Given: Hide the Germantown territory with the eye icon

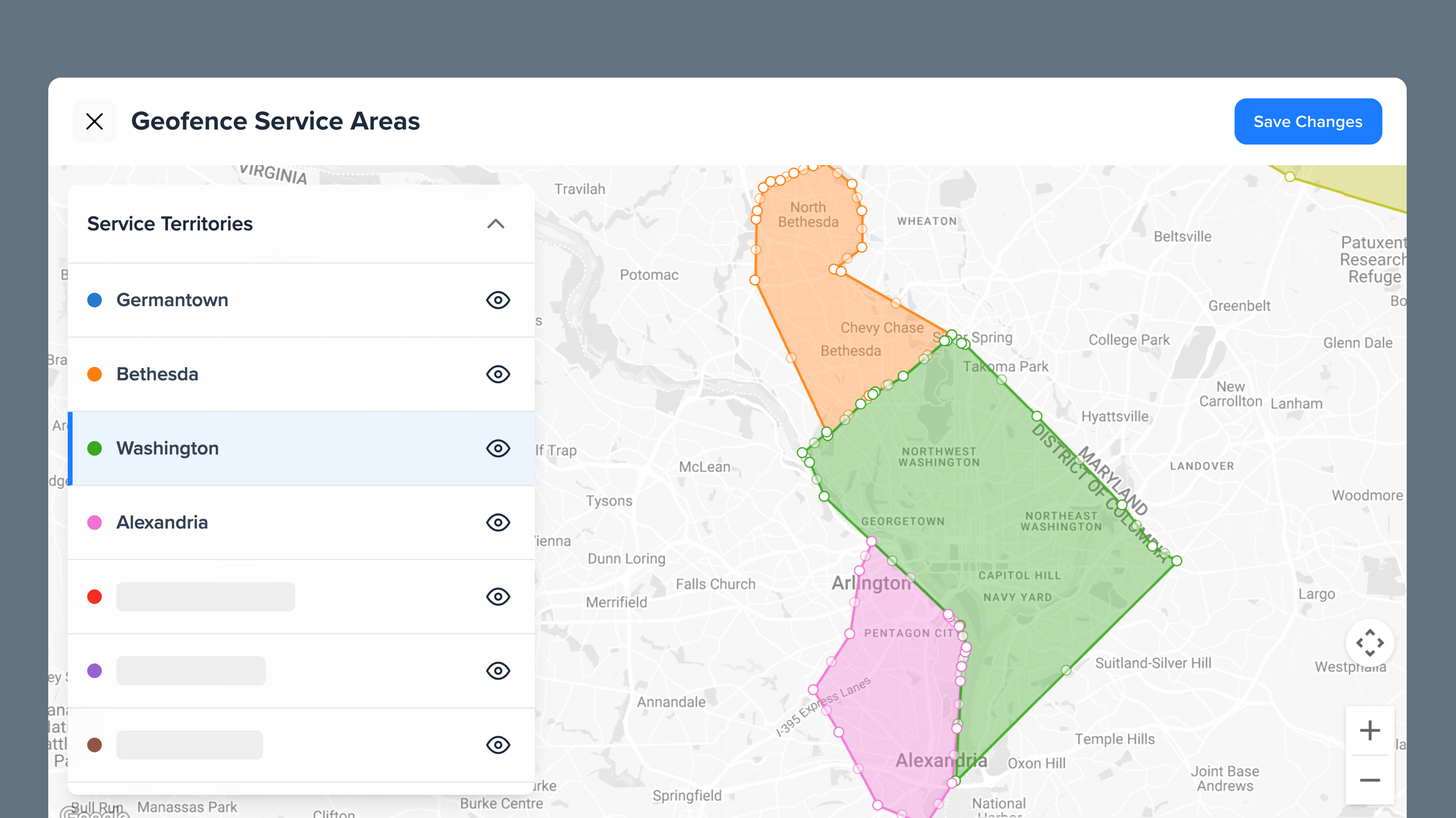Looking at the screenshot, I should click(x=497, y=300).
